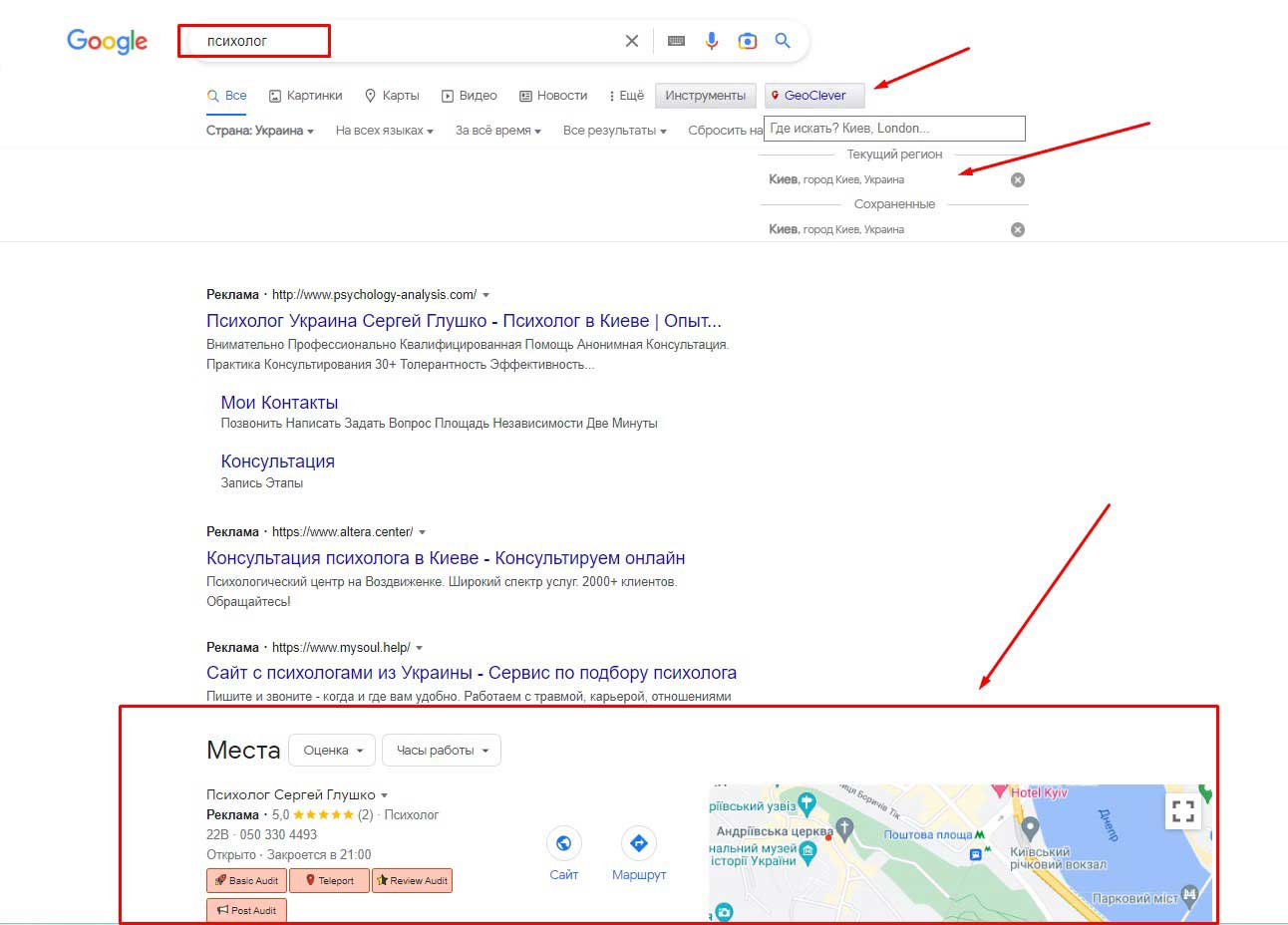Click the Маршрут directions icon
Viewport: 1288px width, 925px height.
(639, 844)
